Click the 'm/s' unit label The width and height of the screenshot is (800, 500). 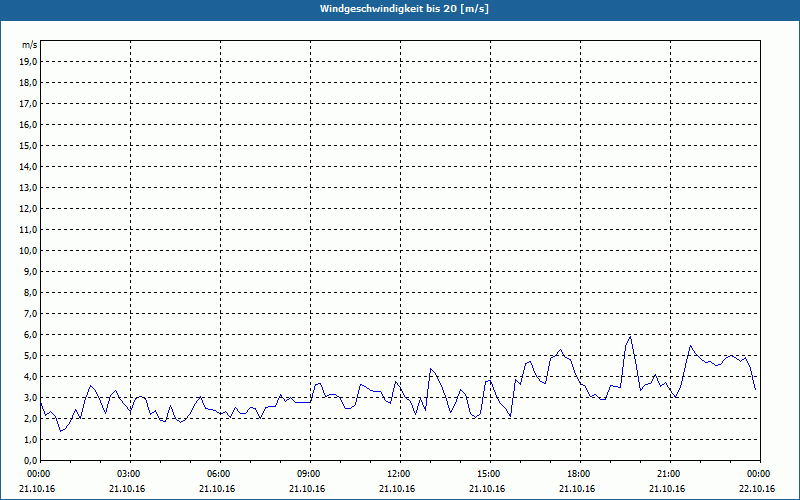(x=30, y=45)
